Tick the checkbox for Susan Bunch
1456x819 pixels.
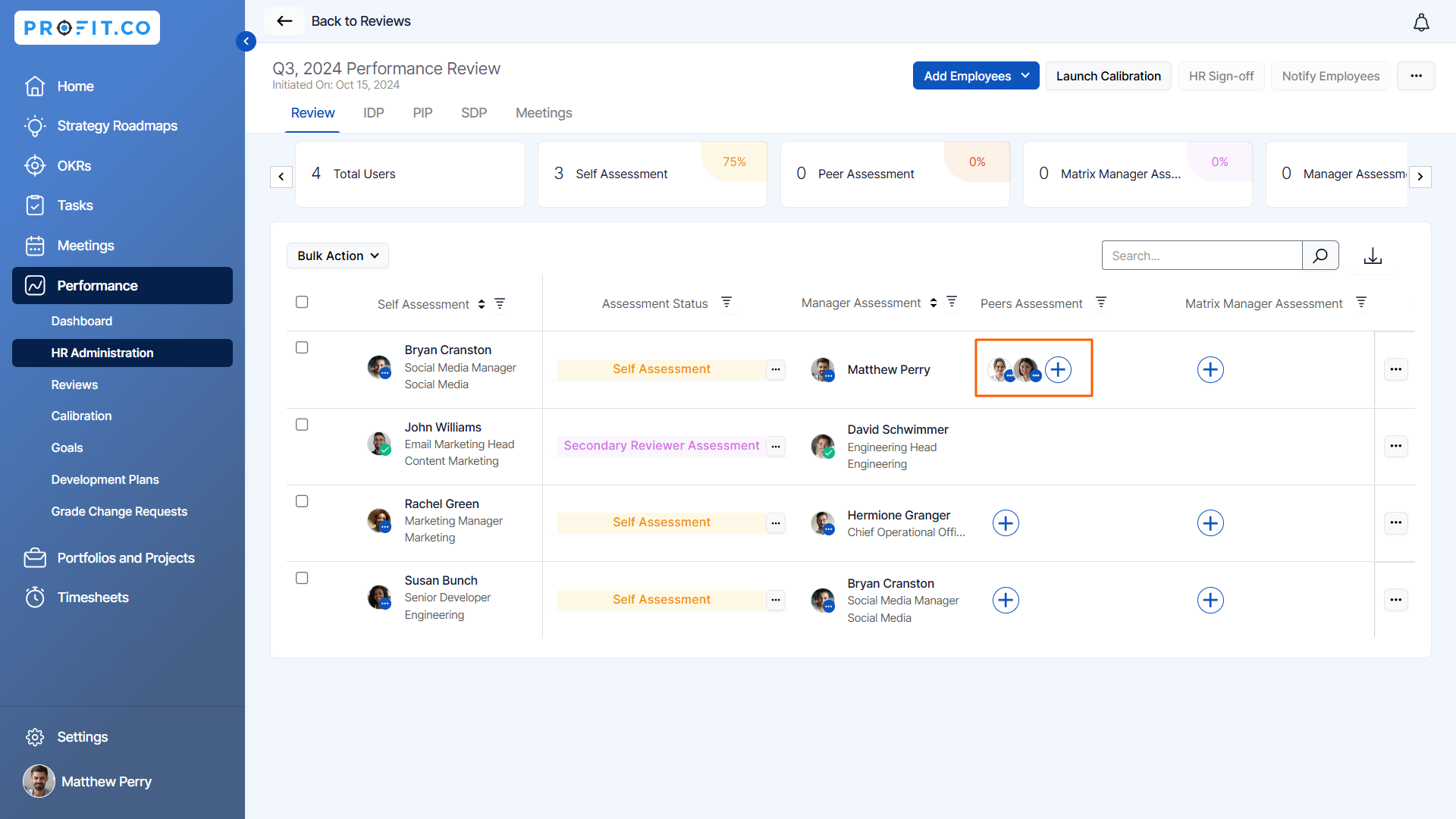(x=302, y=579)
